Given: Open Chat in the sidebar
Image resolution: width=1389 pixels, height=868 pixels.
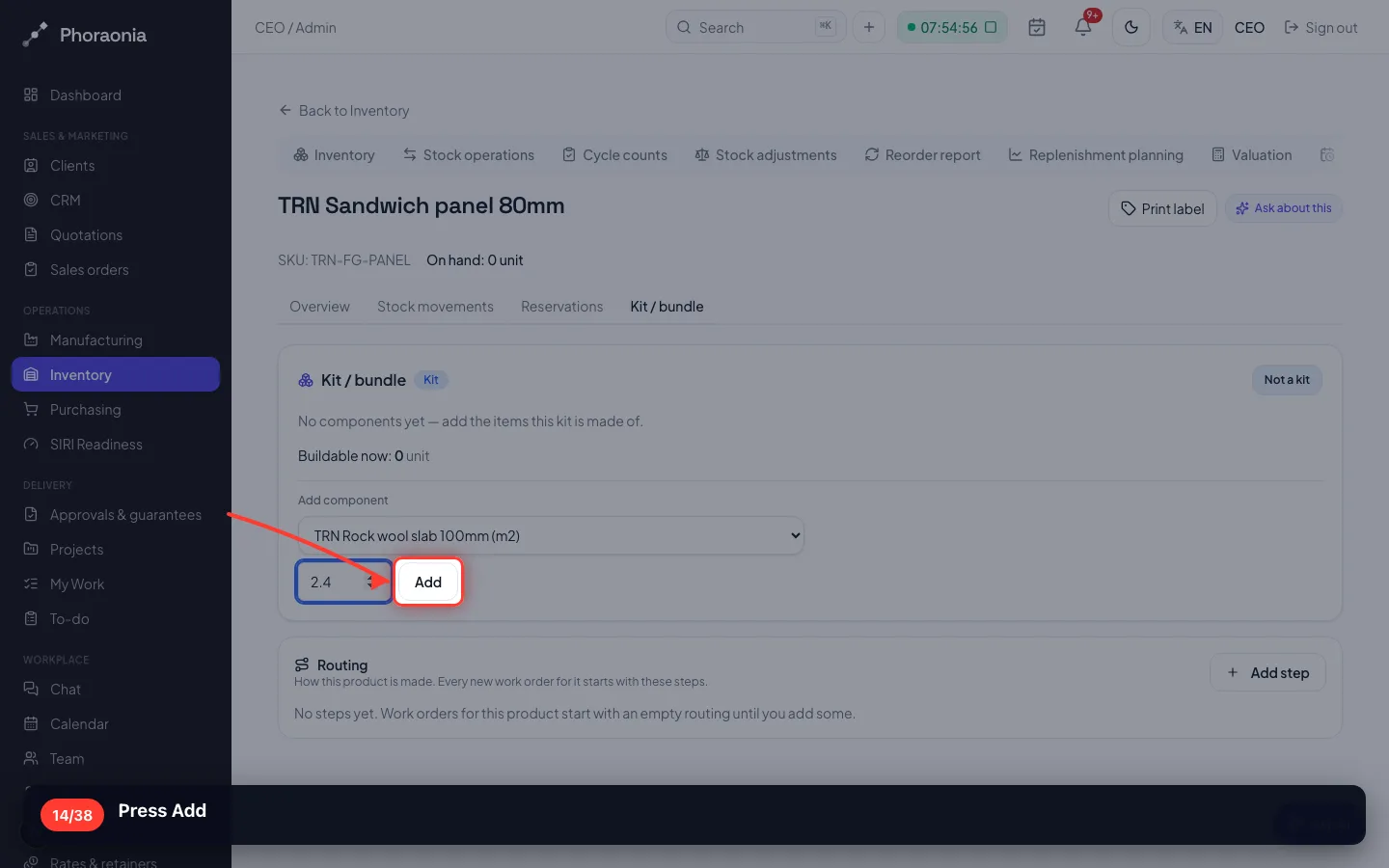Looking at the screenshot, I should click(x=116, y=690).
